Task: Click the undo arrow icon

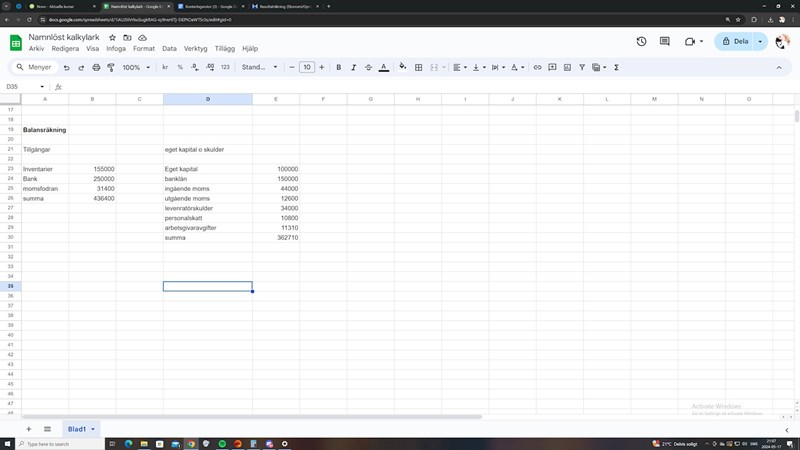Action: [66, 68]
